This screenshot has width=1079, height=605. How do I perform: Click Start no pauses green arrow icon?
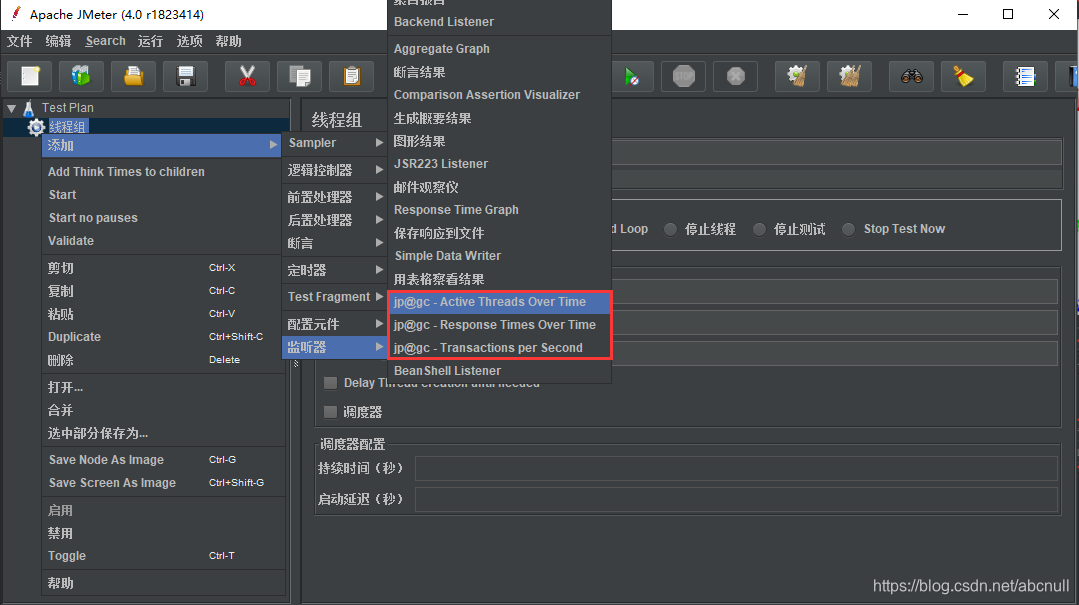point(632,76)
